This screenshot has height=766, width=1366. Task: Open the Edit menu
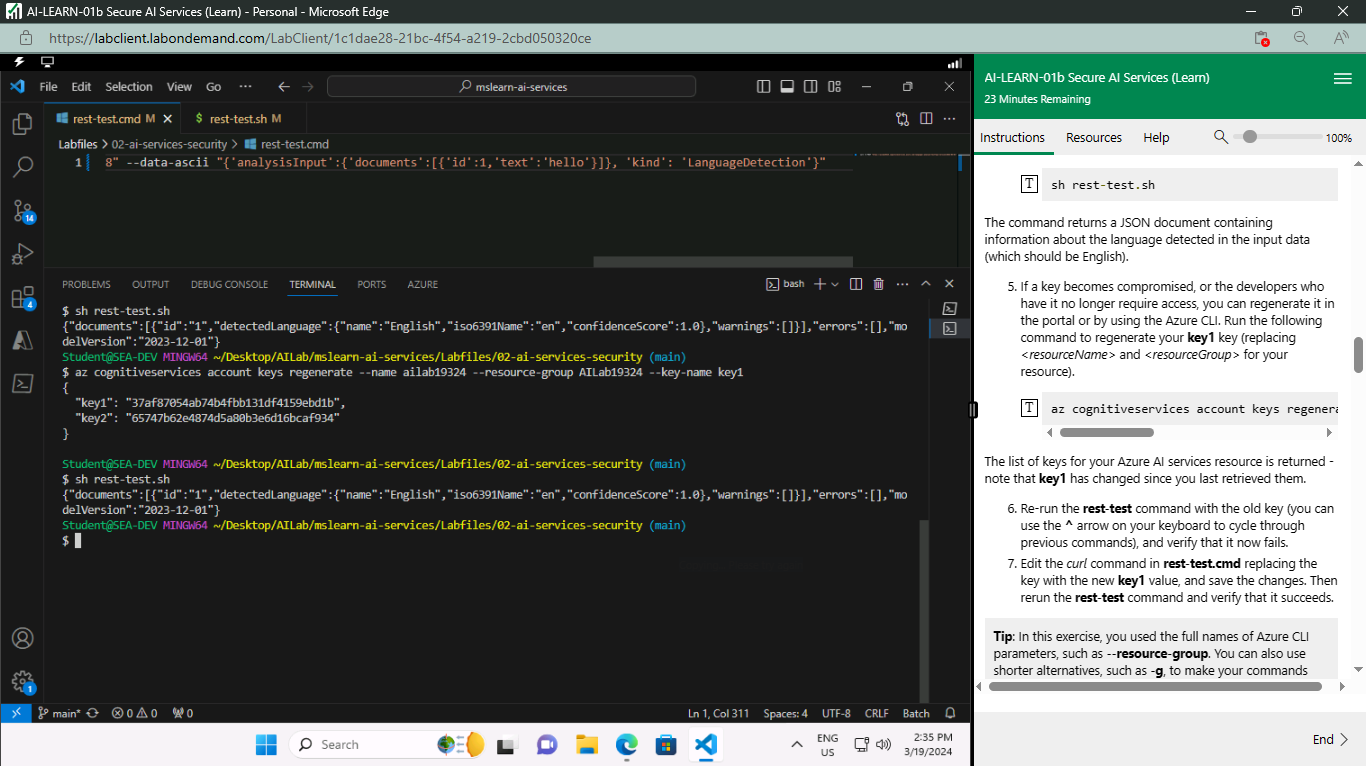pyautogui.click(x=81, y=87)
